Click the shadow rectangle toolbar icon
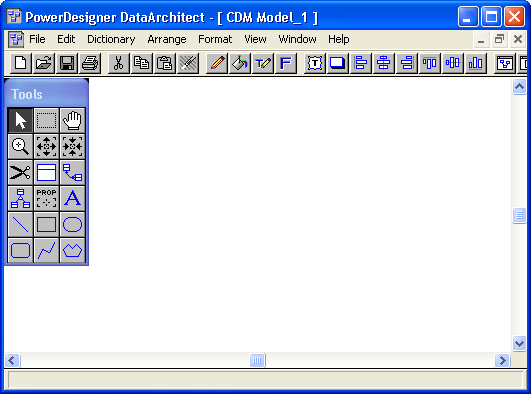This screenshot has height=394, width=531. pos(338,63)
